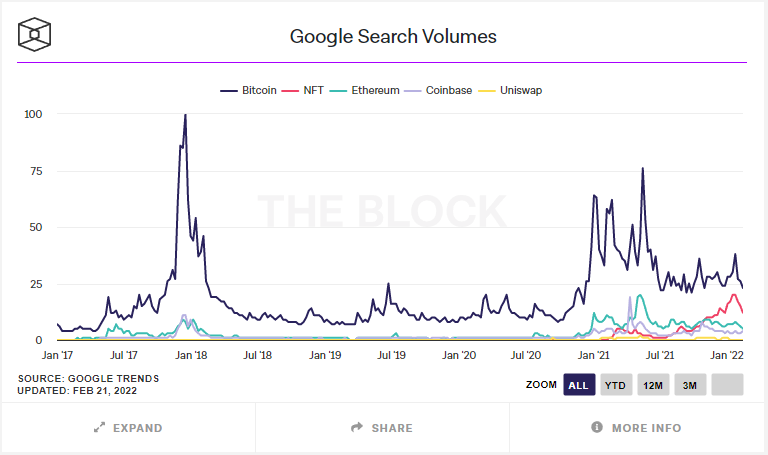Toggle the Coinbase legend entry
Image resolution: width=768 pixels, height=455 pixels.
[x=438, y=91]
